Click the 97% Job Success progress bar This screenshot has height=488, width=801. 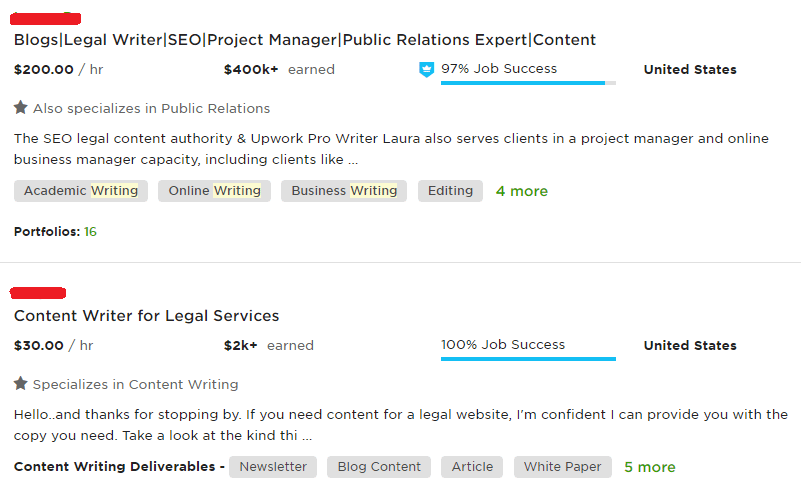pyautogui.click(x=528, y=83)
